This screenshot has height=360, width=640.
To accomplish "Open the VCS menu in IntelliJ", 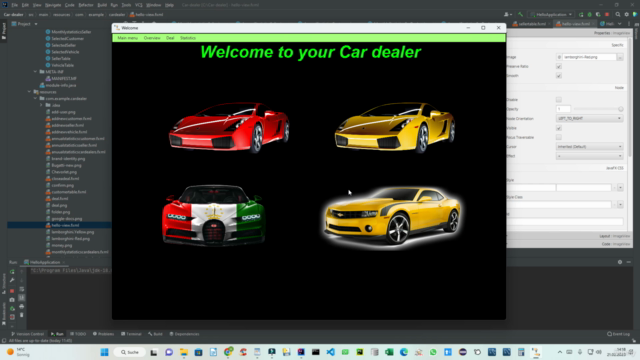I will coord(139,5).
